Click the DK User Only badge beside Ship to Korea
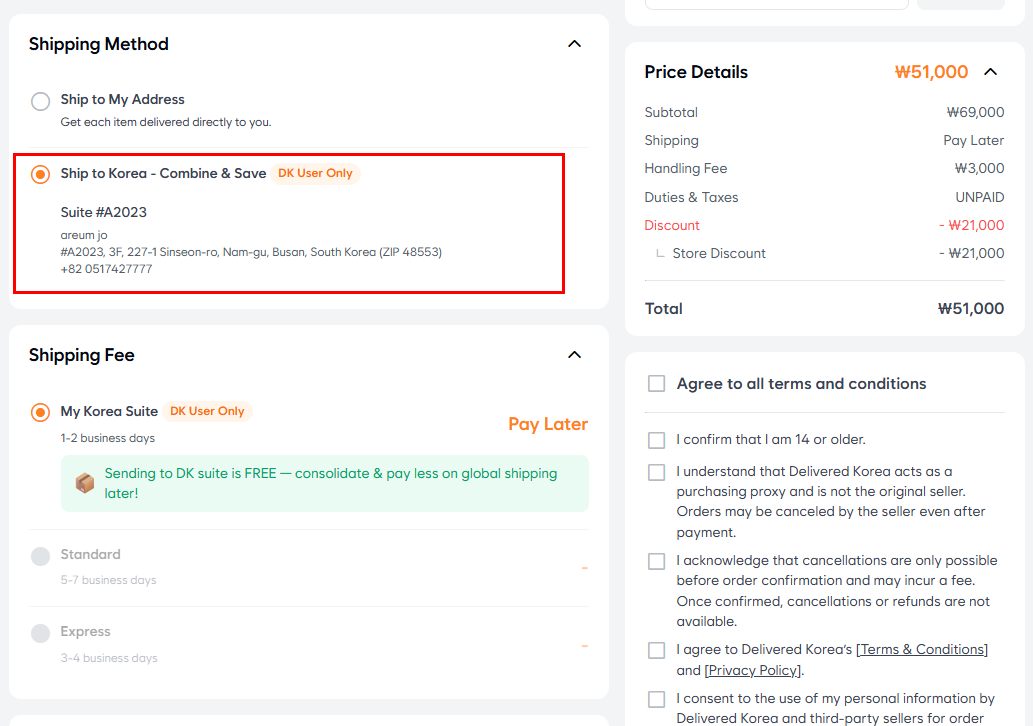The image size is (1033, 726). point(315,174)
